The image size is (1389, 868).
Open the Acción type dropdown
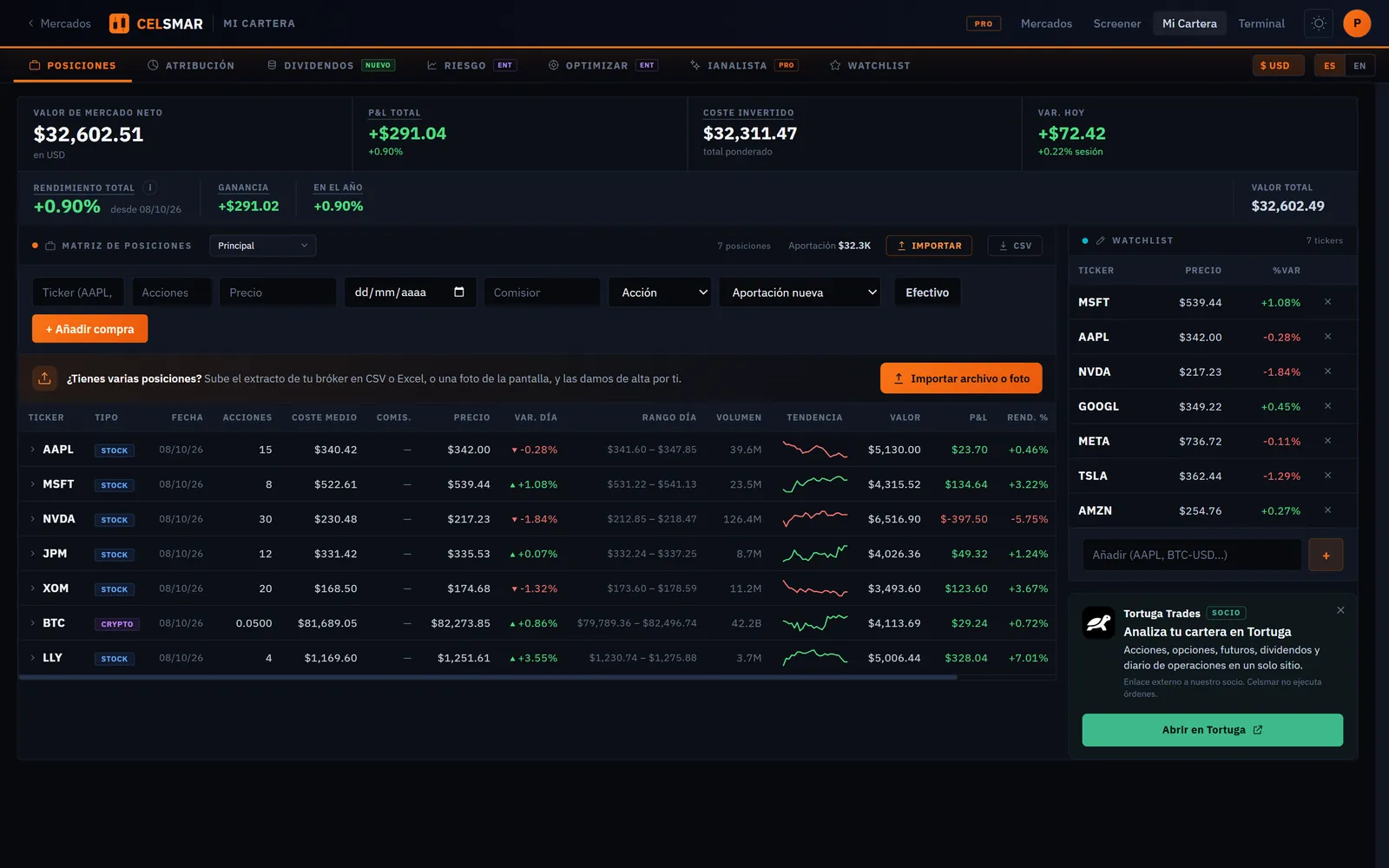click(660, 293)
